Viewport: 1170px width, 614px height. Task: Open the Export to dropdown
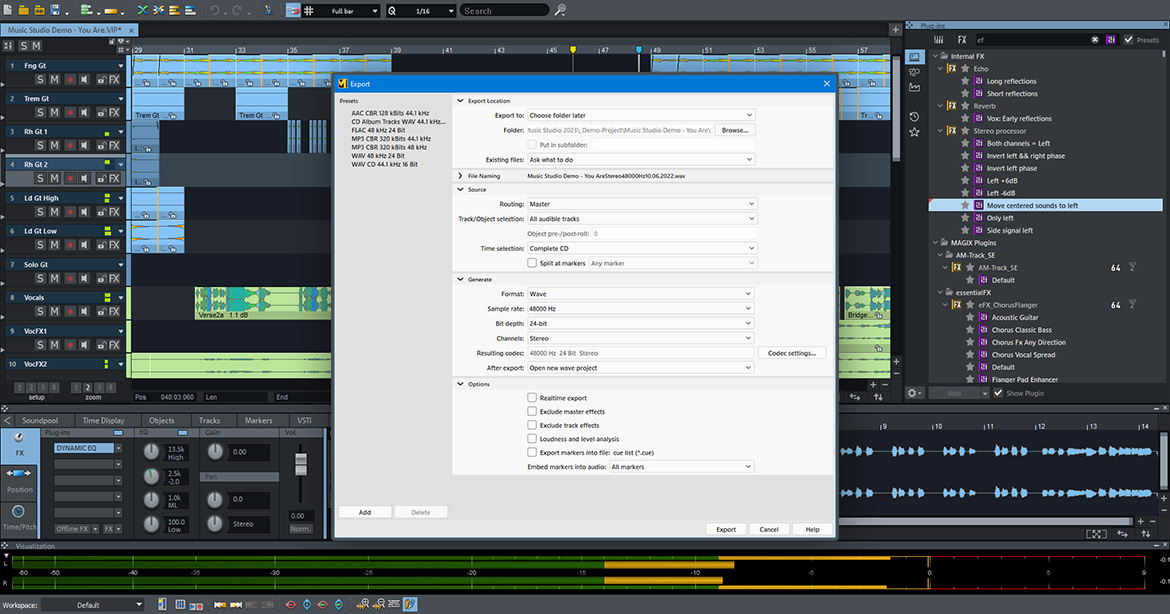(x=641, y=115)
